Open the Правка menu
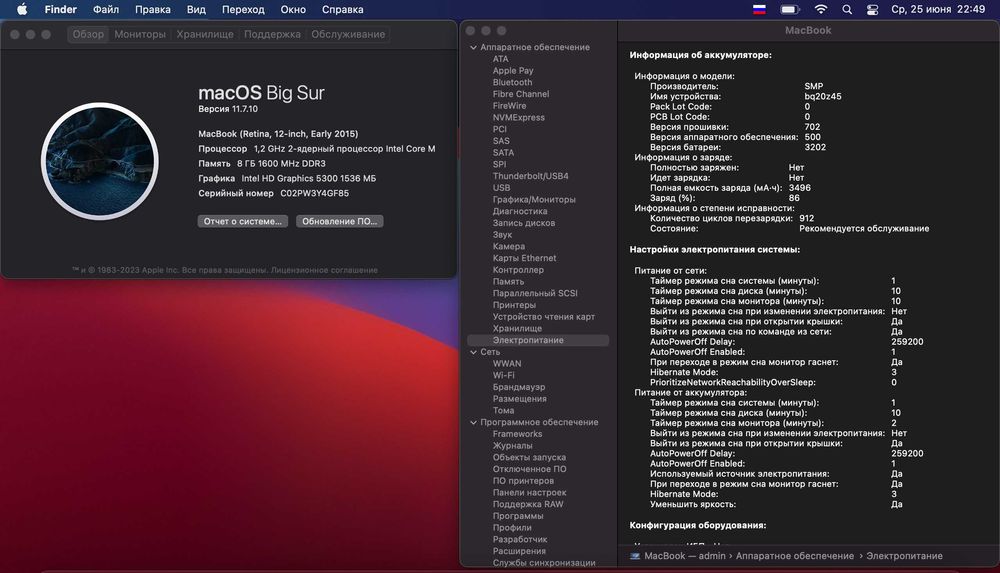 pyautogui.click(x=152, y=10)
